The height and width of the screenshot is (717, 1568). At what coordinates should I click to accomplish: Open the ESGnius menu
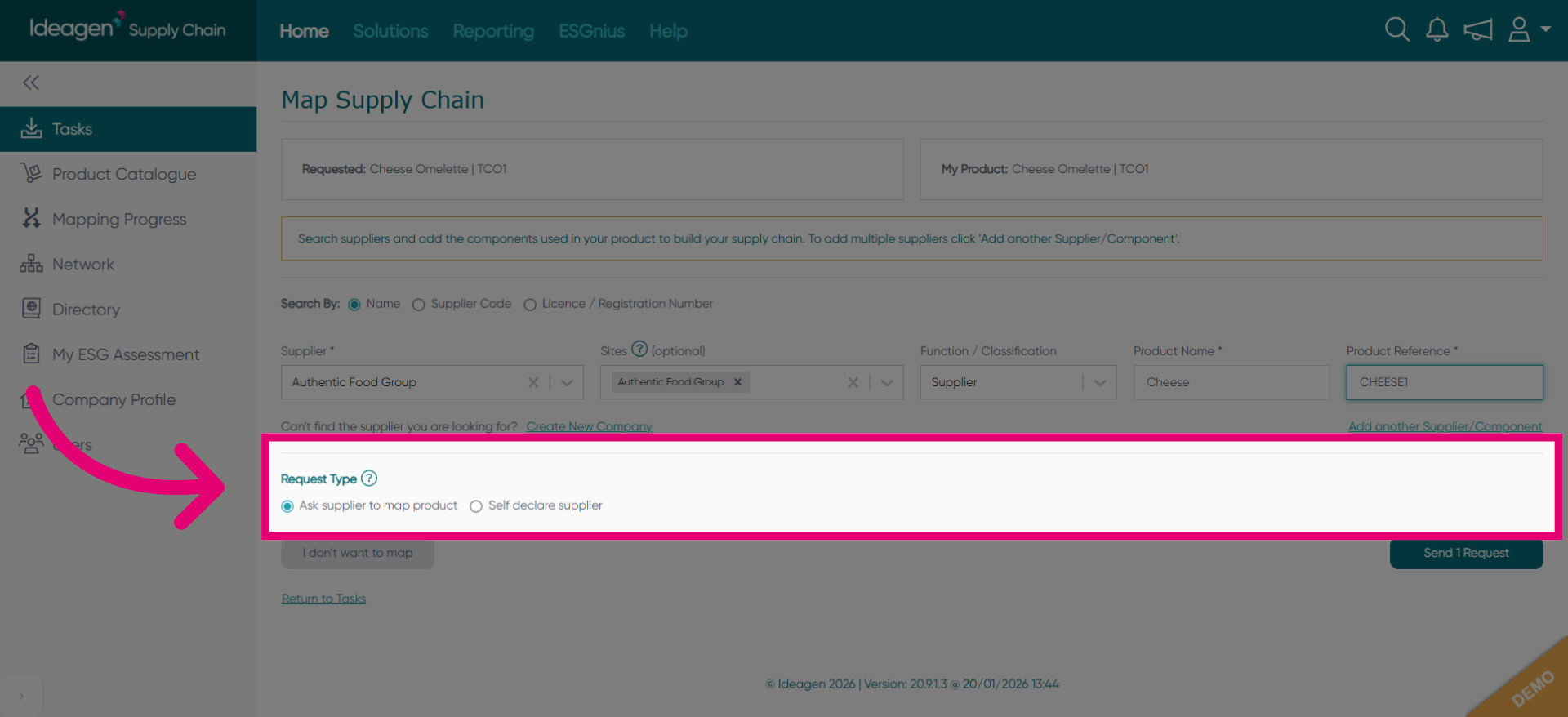pos(591,31)
